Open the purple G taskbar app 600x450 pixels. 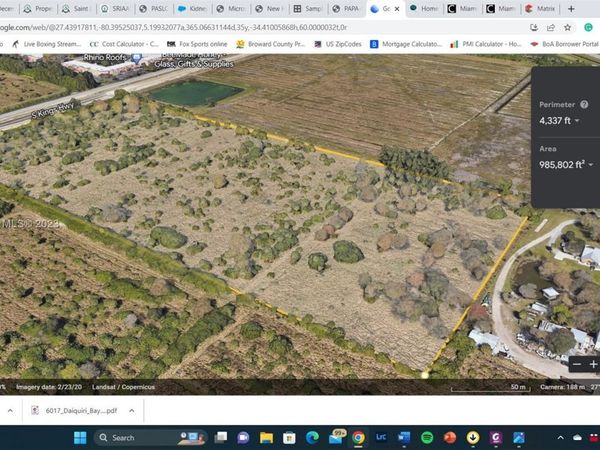pyautogui.click(x=496, y=438)
